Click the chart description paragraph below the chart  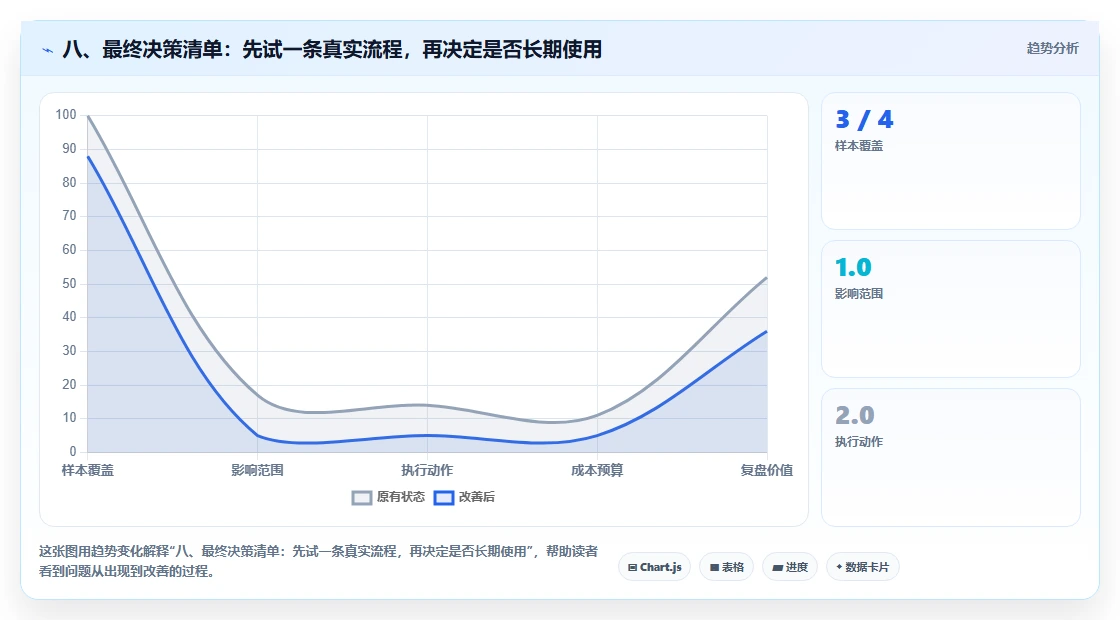pyautogui.click(x=318, y=561)
